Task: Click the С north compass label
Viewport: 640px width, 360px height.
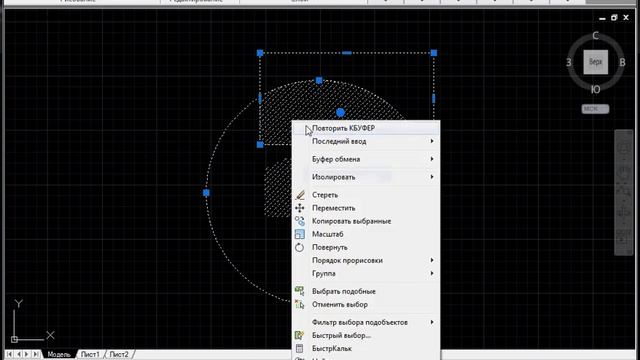Action: (596, 36)
